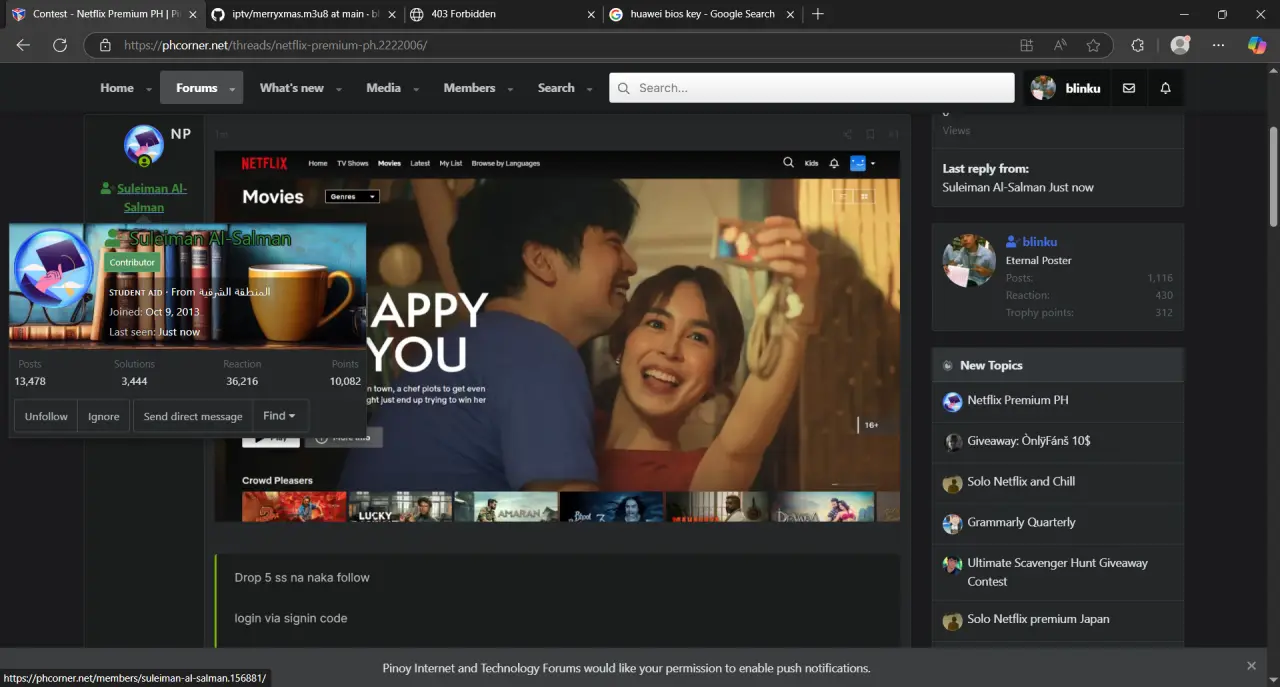Open the Netflix screenshot image in post
This screenshot has height=687, width=1280.
pos(557,336)
